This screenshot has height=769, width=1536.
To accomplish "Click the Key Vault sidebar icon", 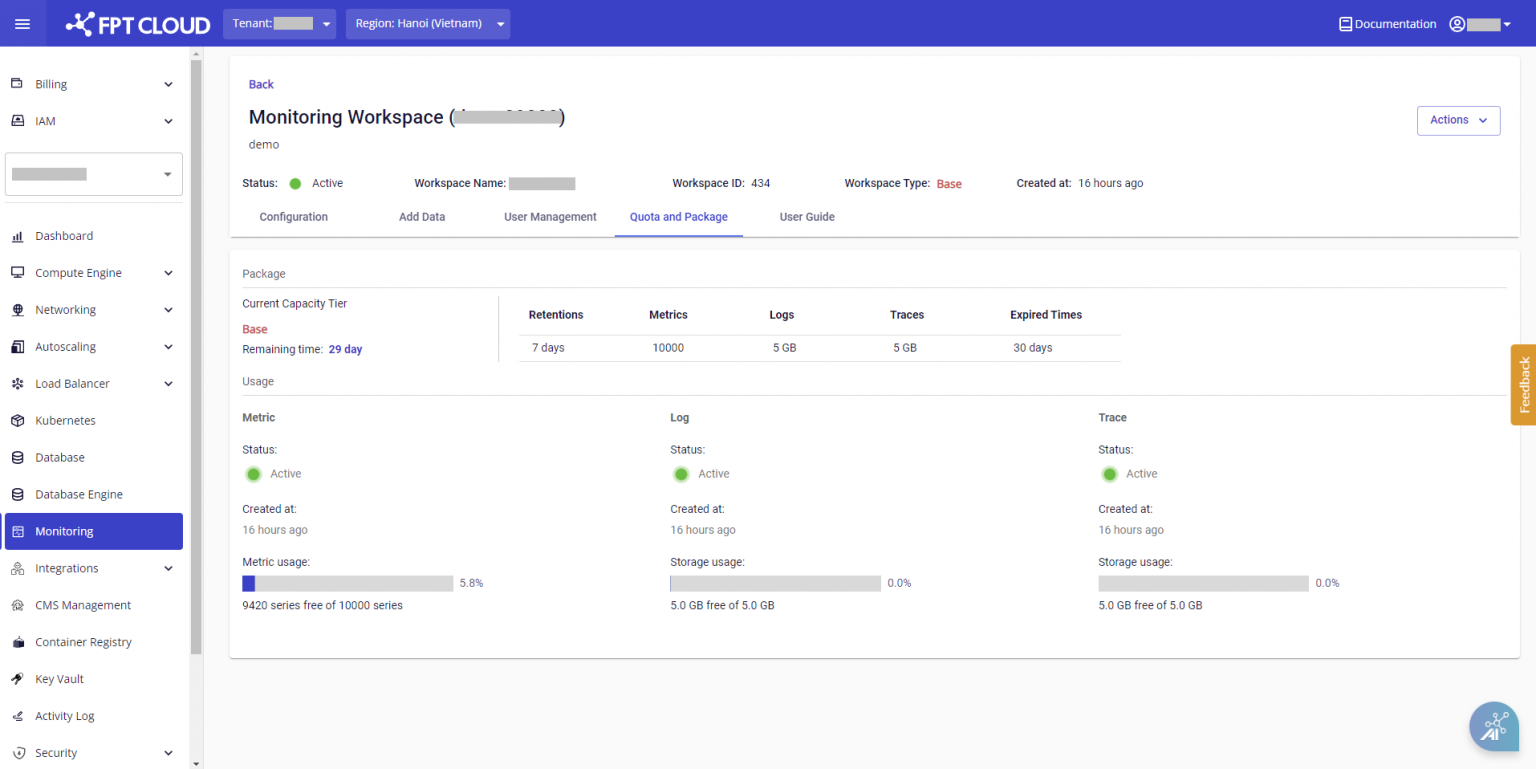I will click(17, 679).
